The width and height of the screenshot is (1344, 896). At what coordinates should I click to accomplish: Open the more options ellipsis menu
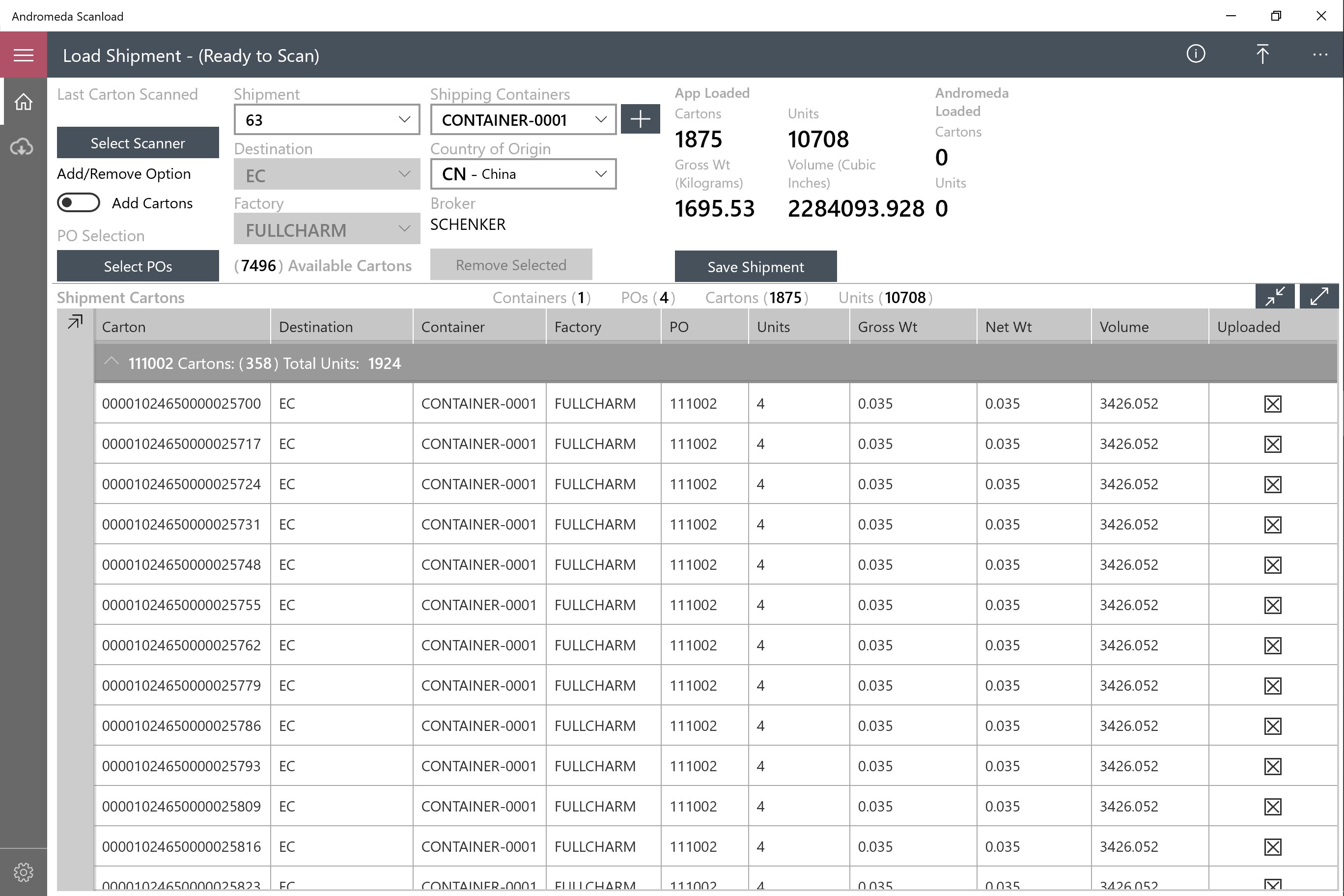click(x=1319, y=55)
